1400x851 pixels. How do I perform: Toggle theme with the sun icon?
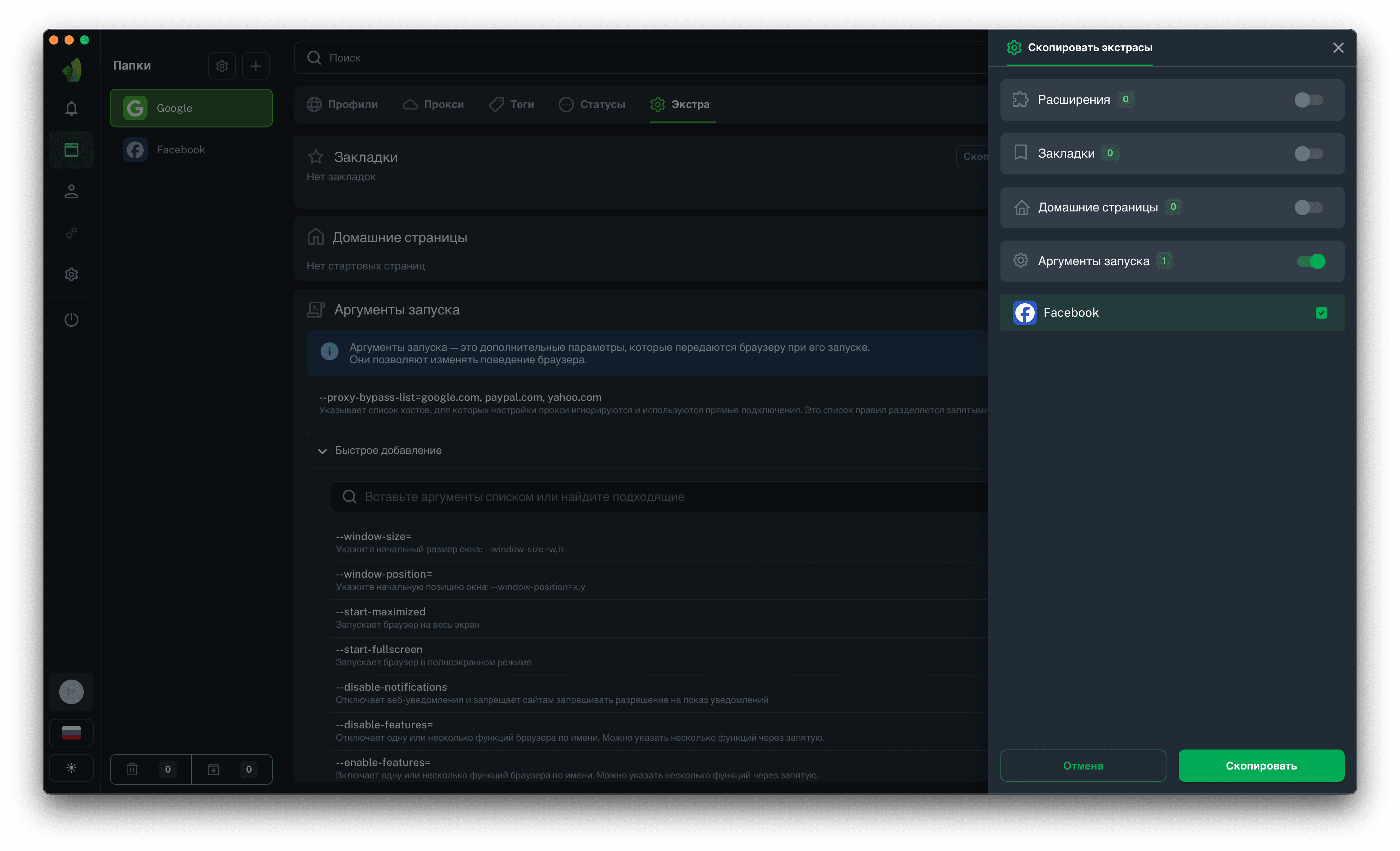71,768
